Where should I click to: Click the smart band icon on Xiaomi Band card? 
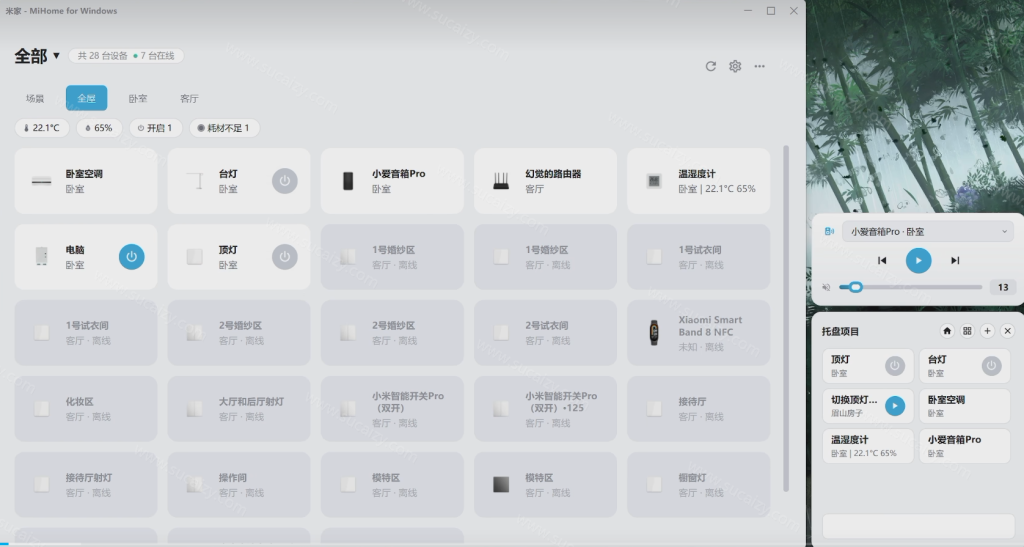tap(654, 333)
